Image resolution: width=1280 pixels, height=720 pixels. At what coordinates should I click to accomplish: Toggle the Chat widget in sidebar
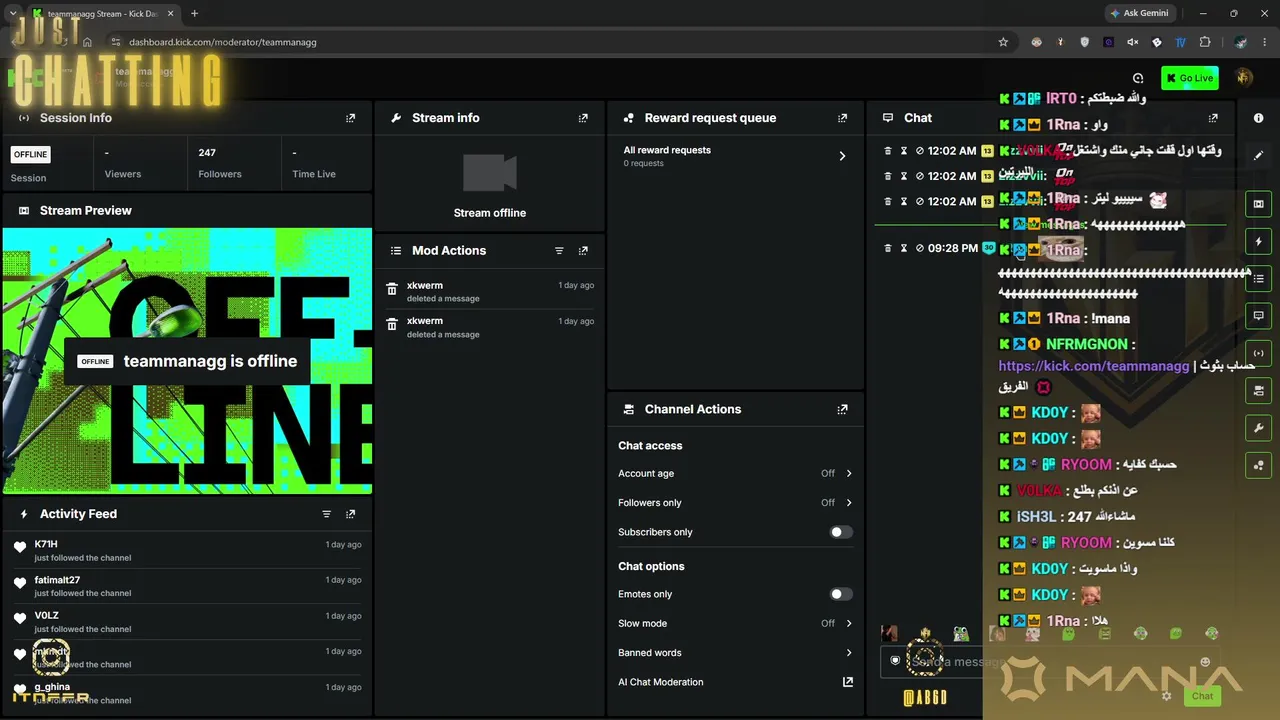(1258, 315)
